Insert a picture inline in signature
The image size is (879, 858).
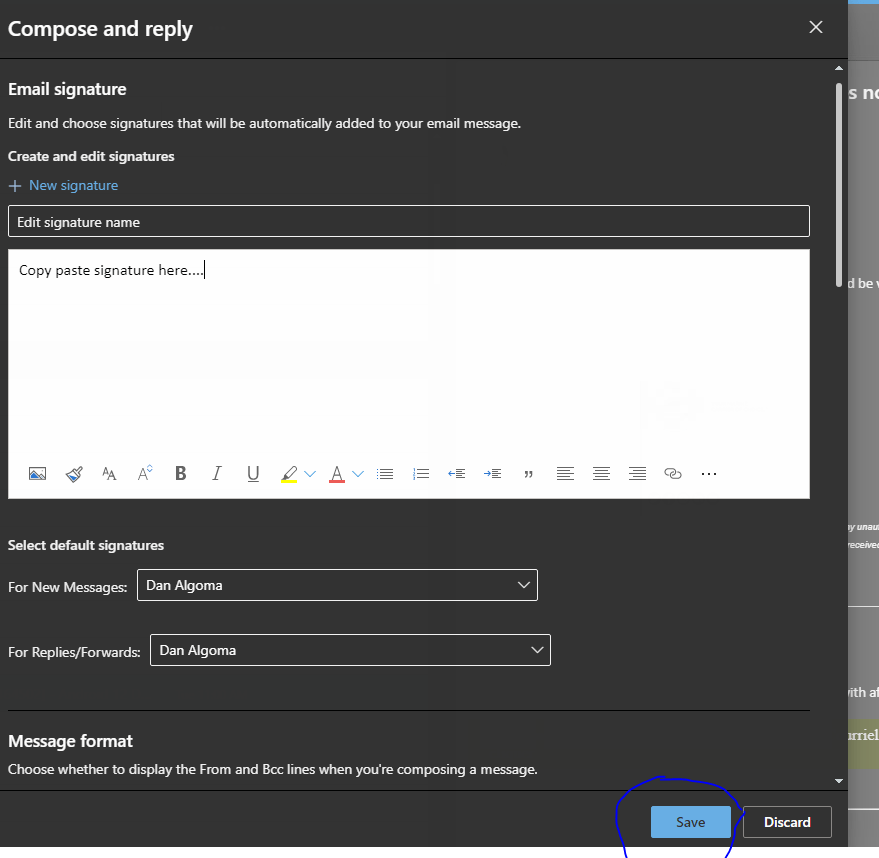pyautogui.click(x=37, y=474)
